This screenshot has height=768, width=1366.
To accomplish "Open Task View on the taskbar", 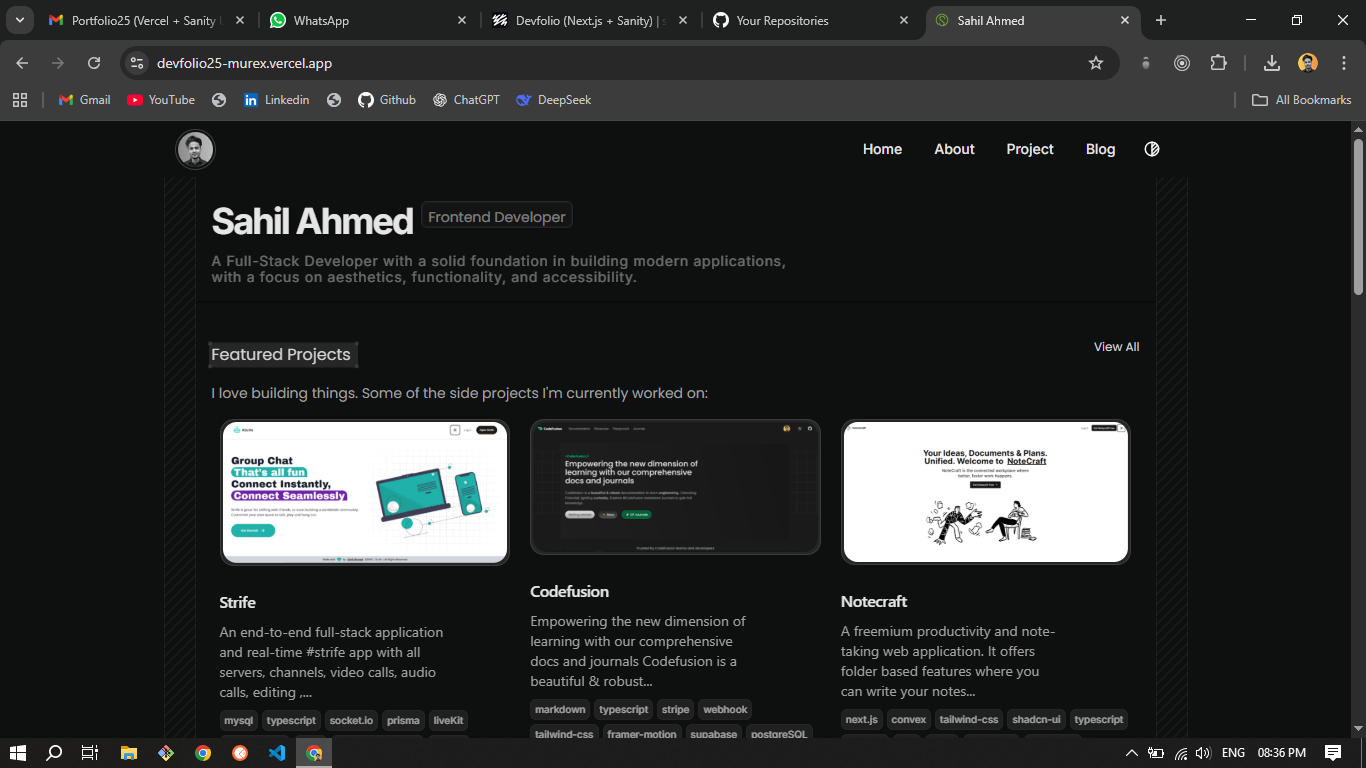I will tap(90, 753).
